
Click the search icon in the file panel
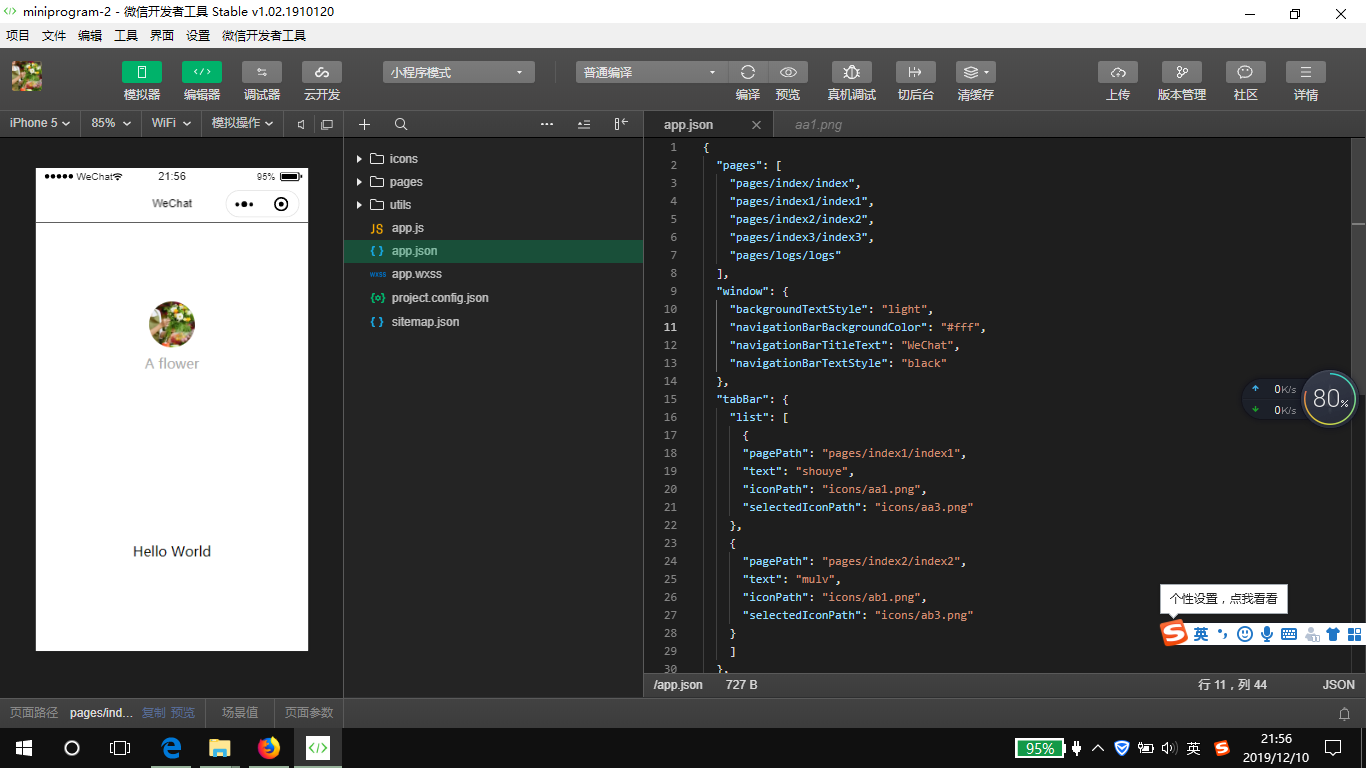pos(400,124)
